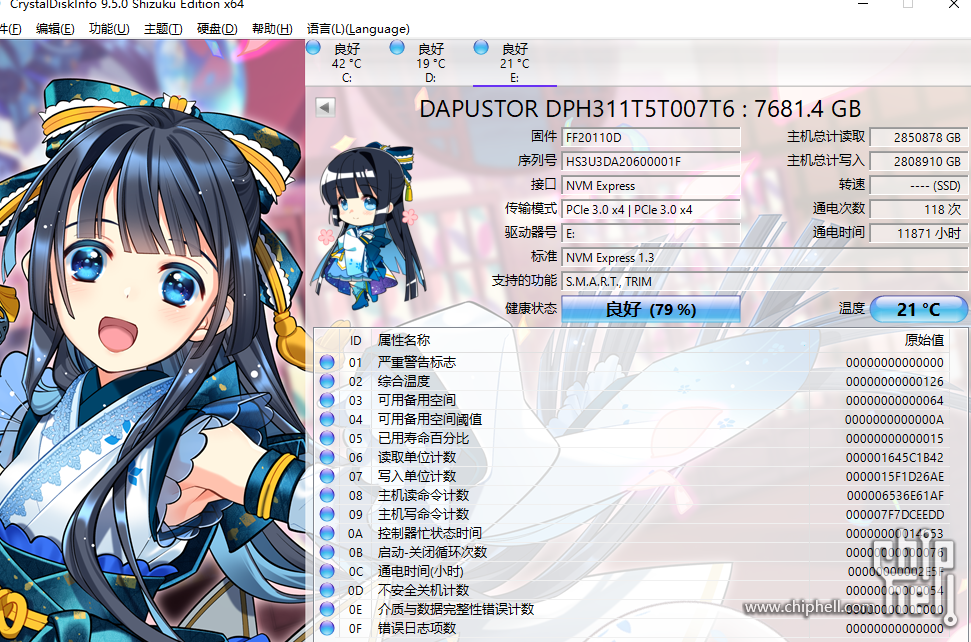This screenshot has width=971, height=642.
Task: Click status icon for attribute 05
Action: point(327,438)
